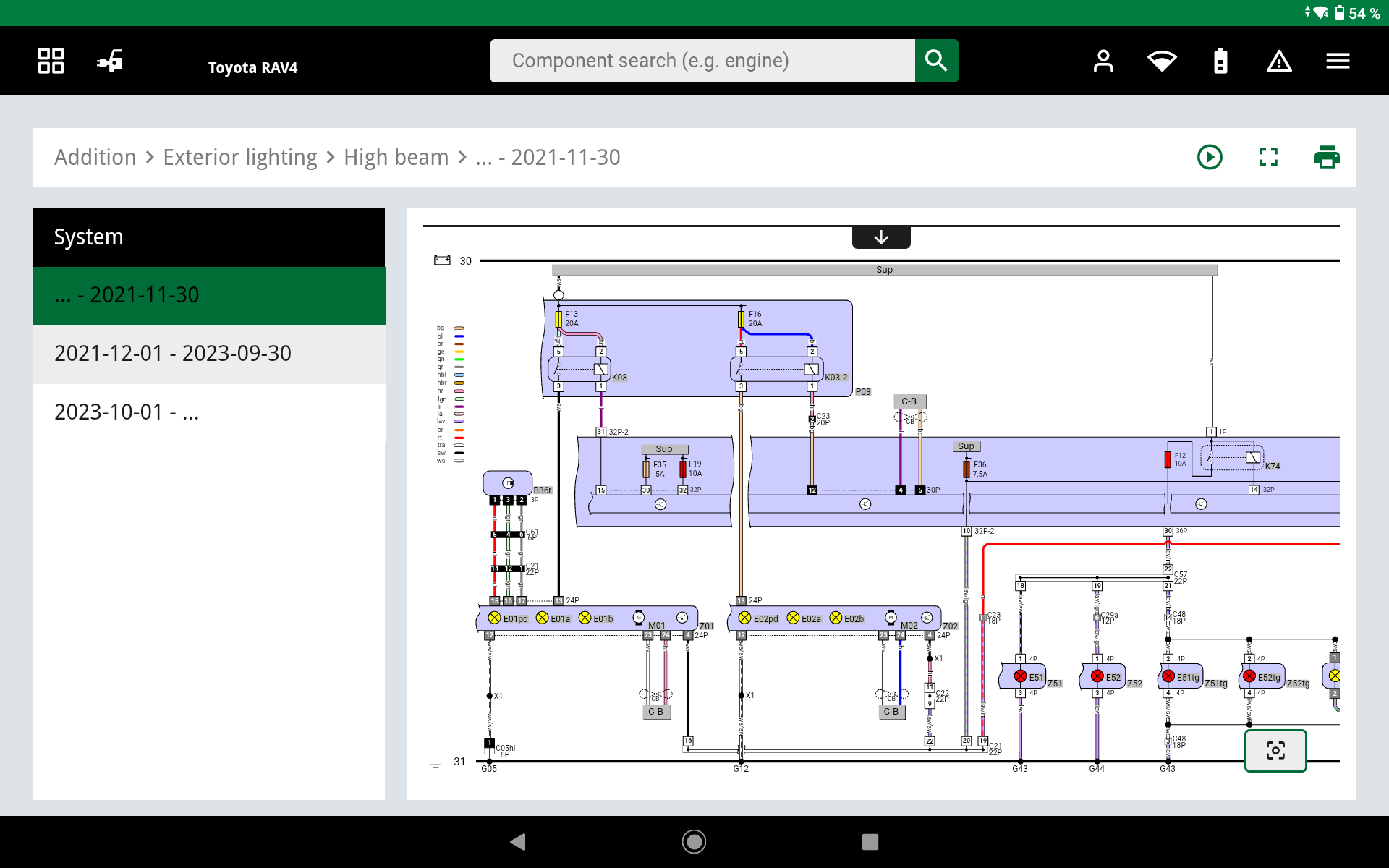Select the 2021-12-01 - 2023-09-30 entry

pyautogui.click(x=209, y=354)
